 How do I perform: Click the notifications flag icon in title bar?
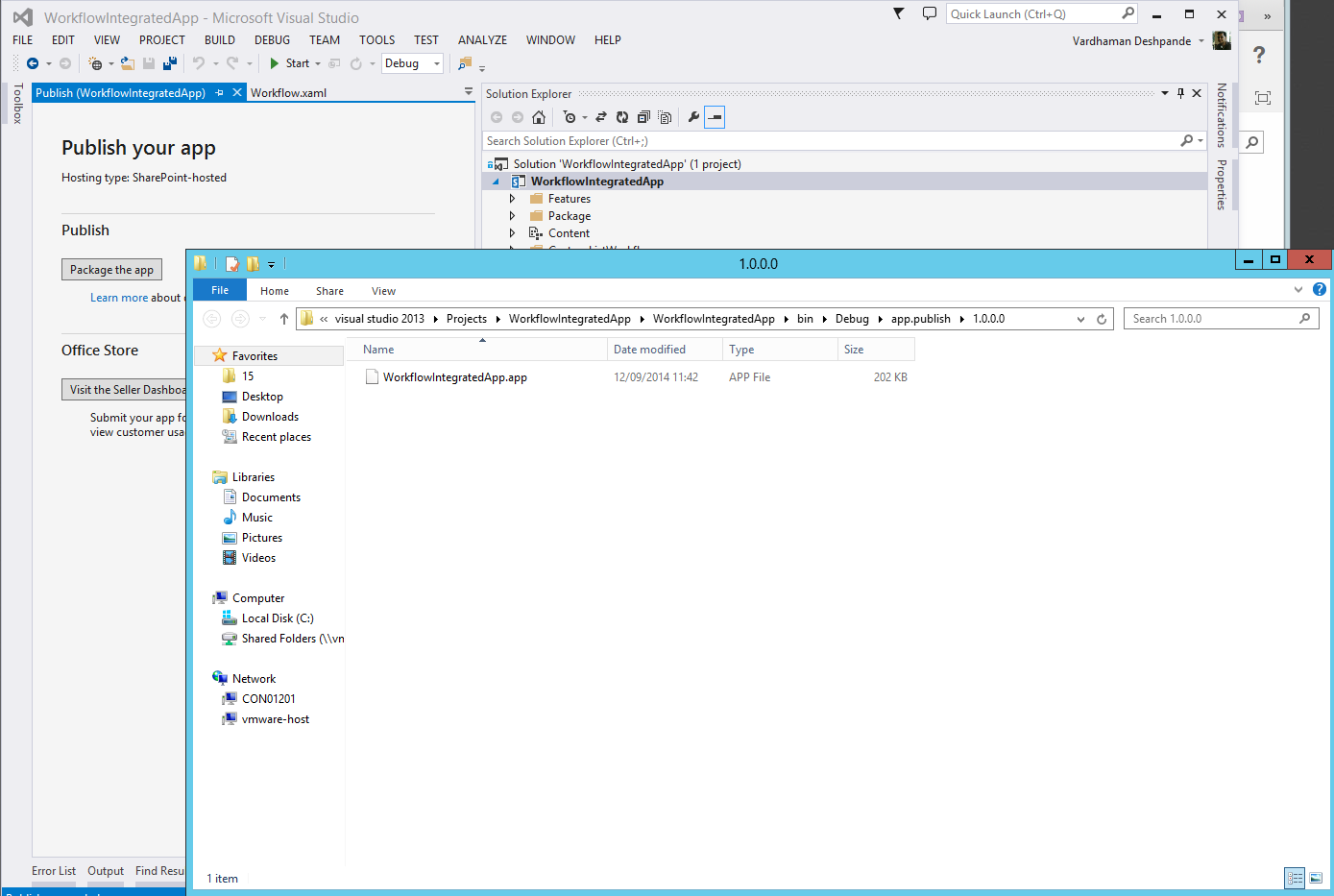click(899, 13)
